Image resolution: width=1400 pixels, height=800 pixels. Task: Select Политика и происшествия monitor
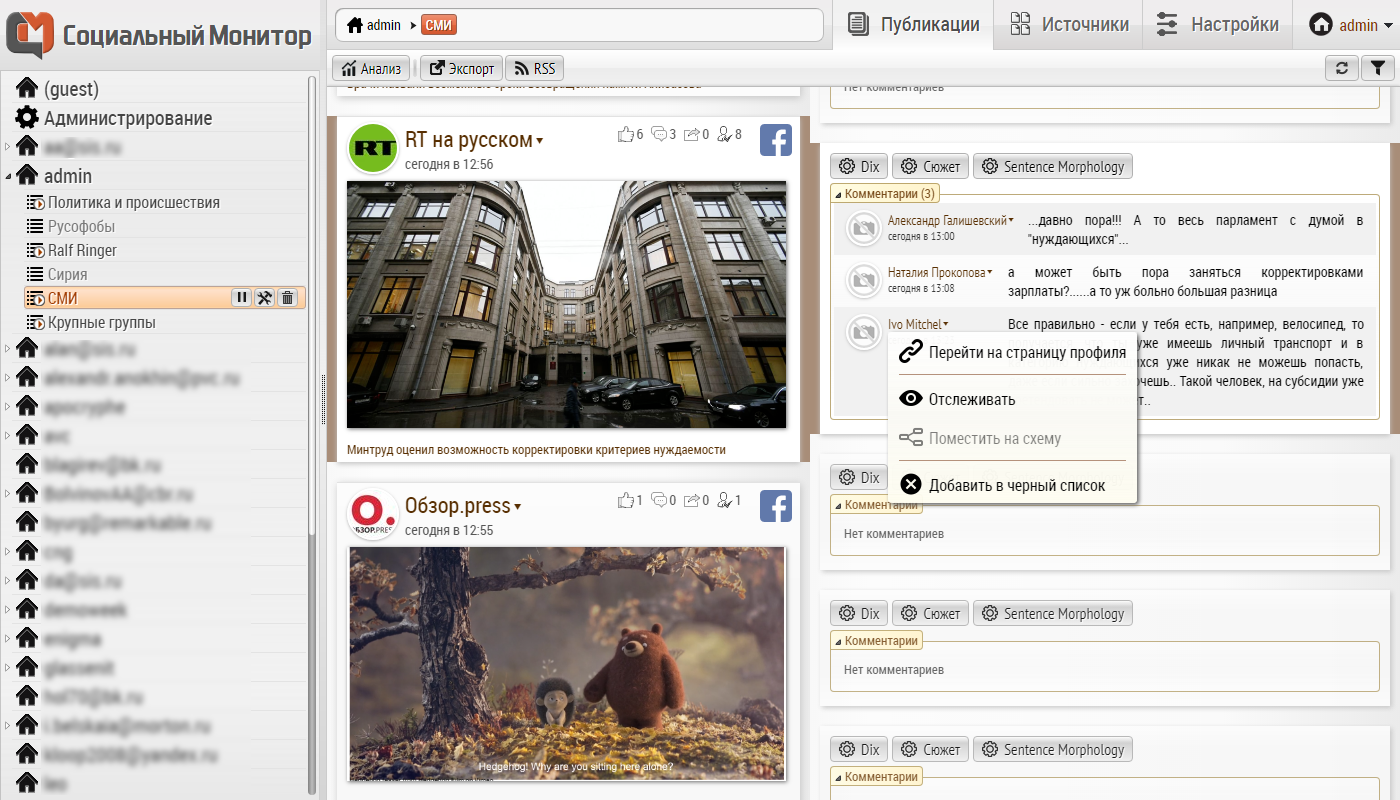[x=134, y=202]
